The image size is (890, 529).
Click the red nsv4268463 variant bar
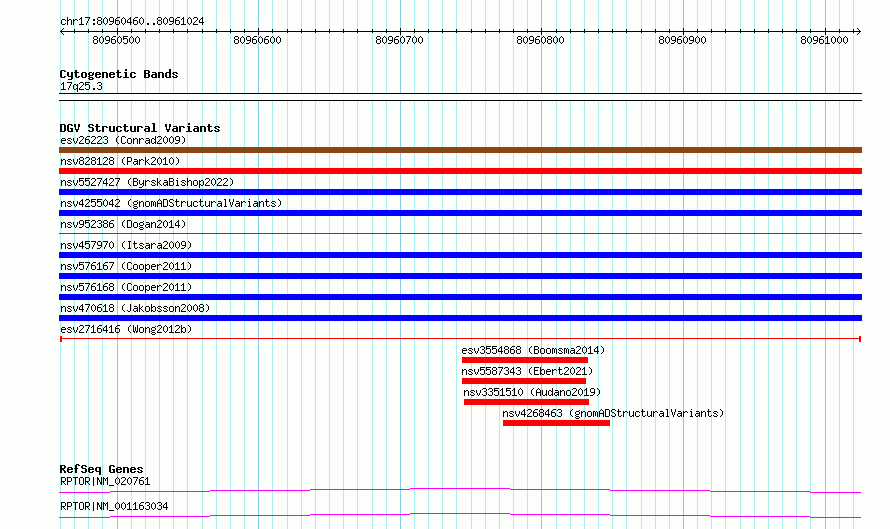point(556,423)
